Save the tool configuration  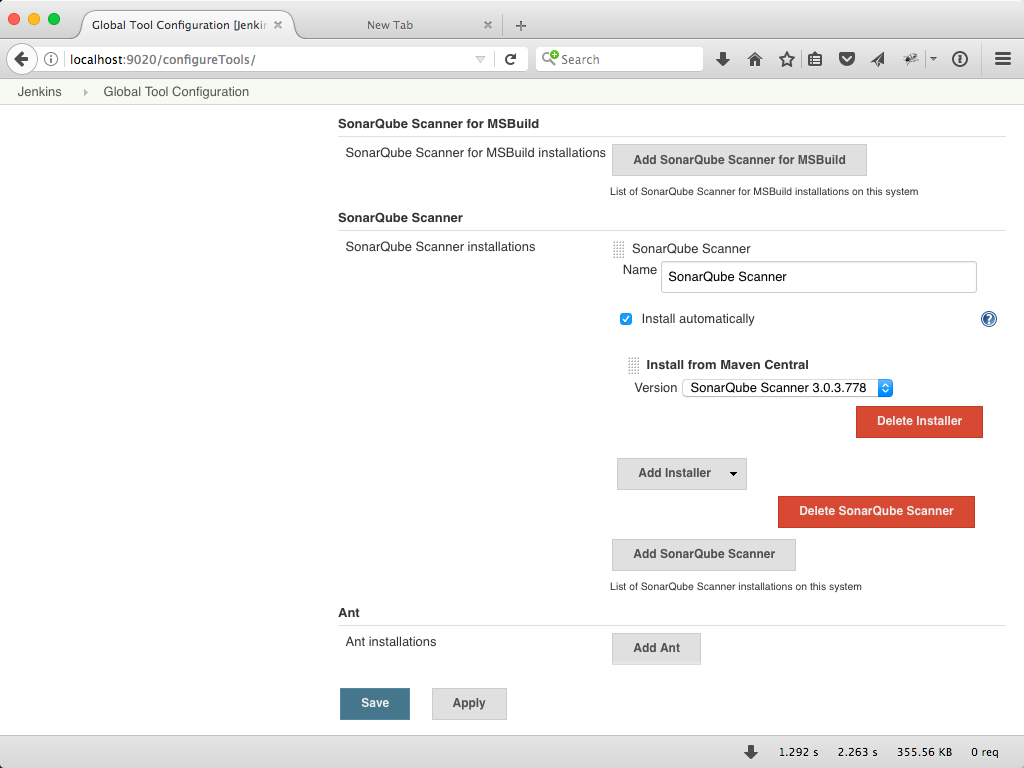coord(375,703)
